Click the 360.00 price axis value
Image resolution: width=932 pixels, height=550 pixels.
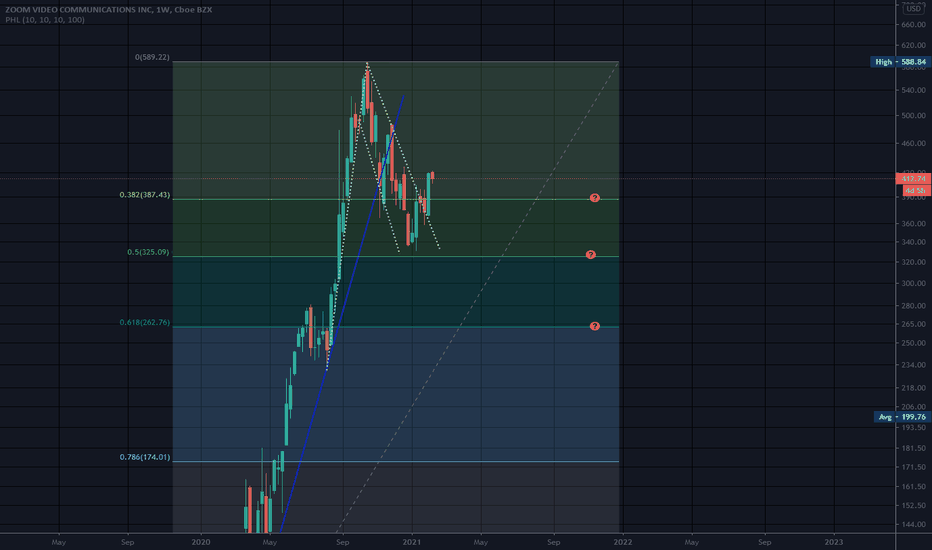(914, 224)
